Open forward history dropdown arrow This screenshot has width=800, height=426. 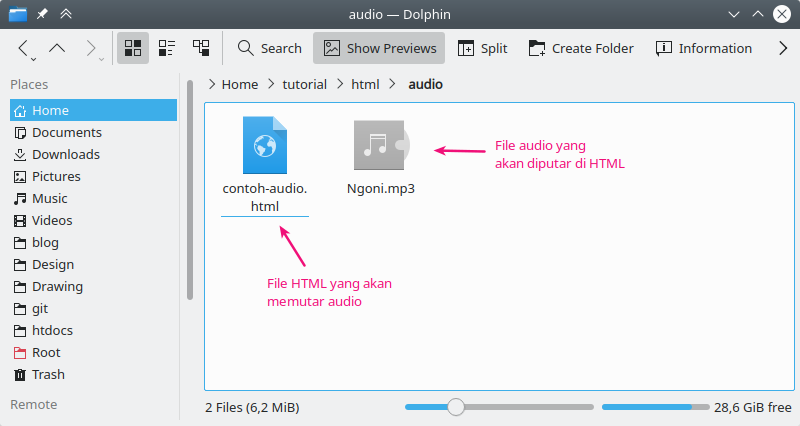click(x=102, y=60)
